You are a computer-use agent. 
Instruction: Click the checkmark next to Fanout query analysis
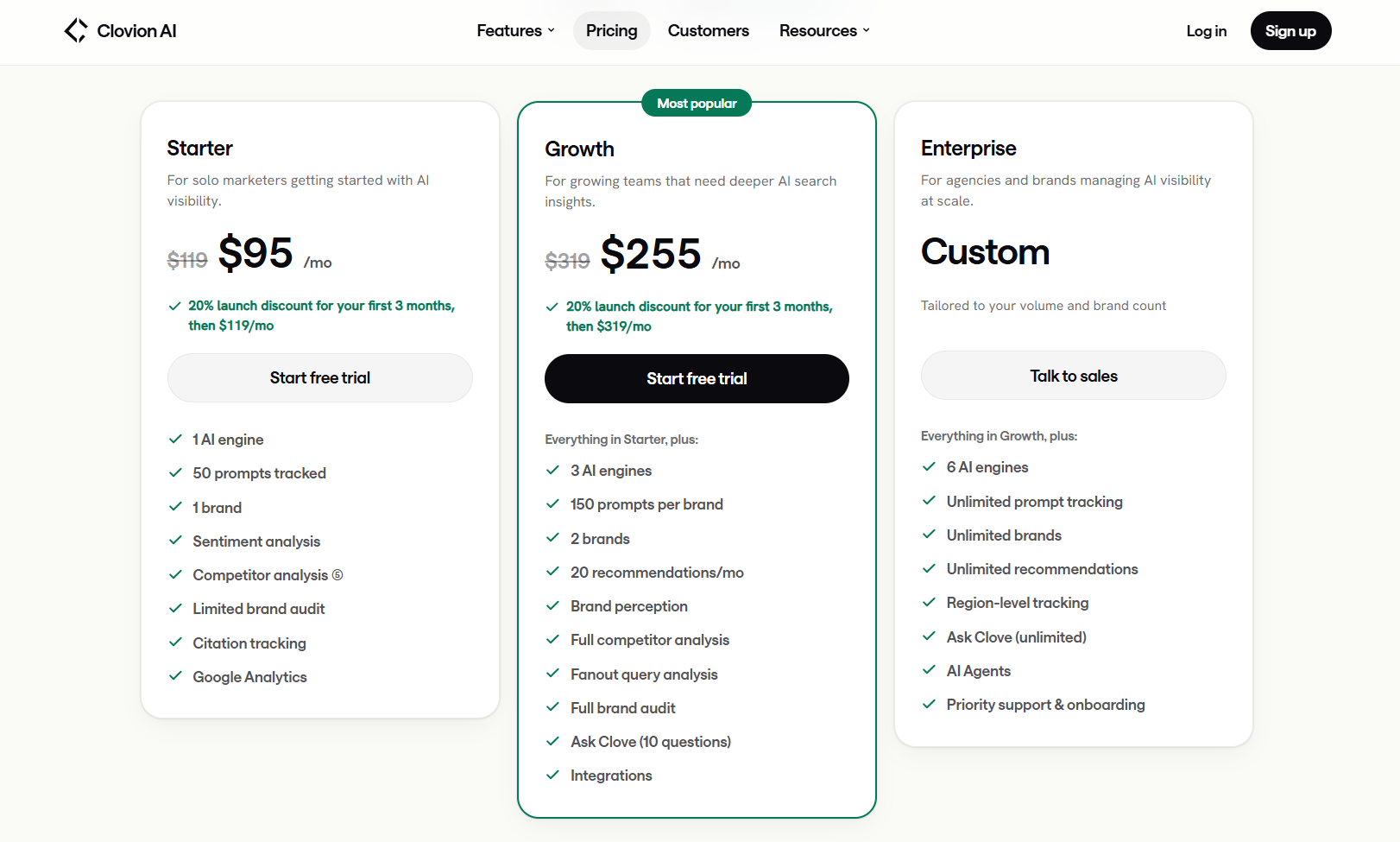552,674
